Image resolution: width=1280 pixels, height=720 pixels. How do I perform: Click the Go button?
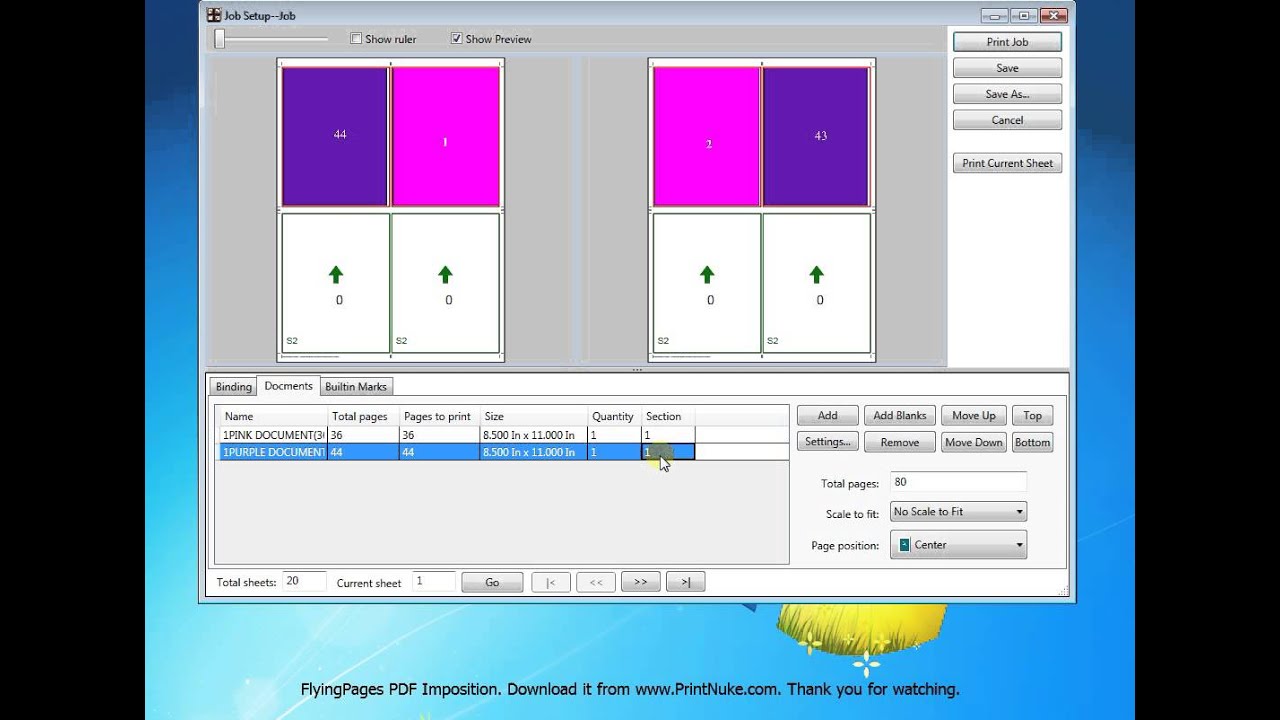[x=492, y=582]
